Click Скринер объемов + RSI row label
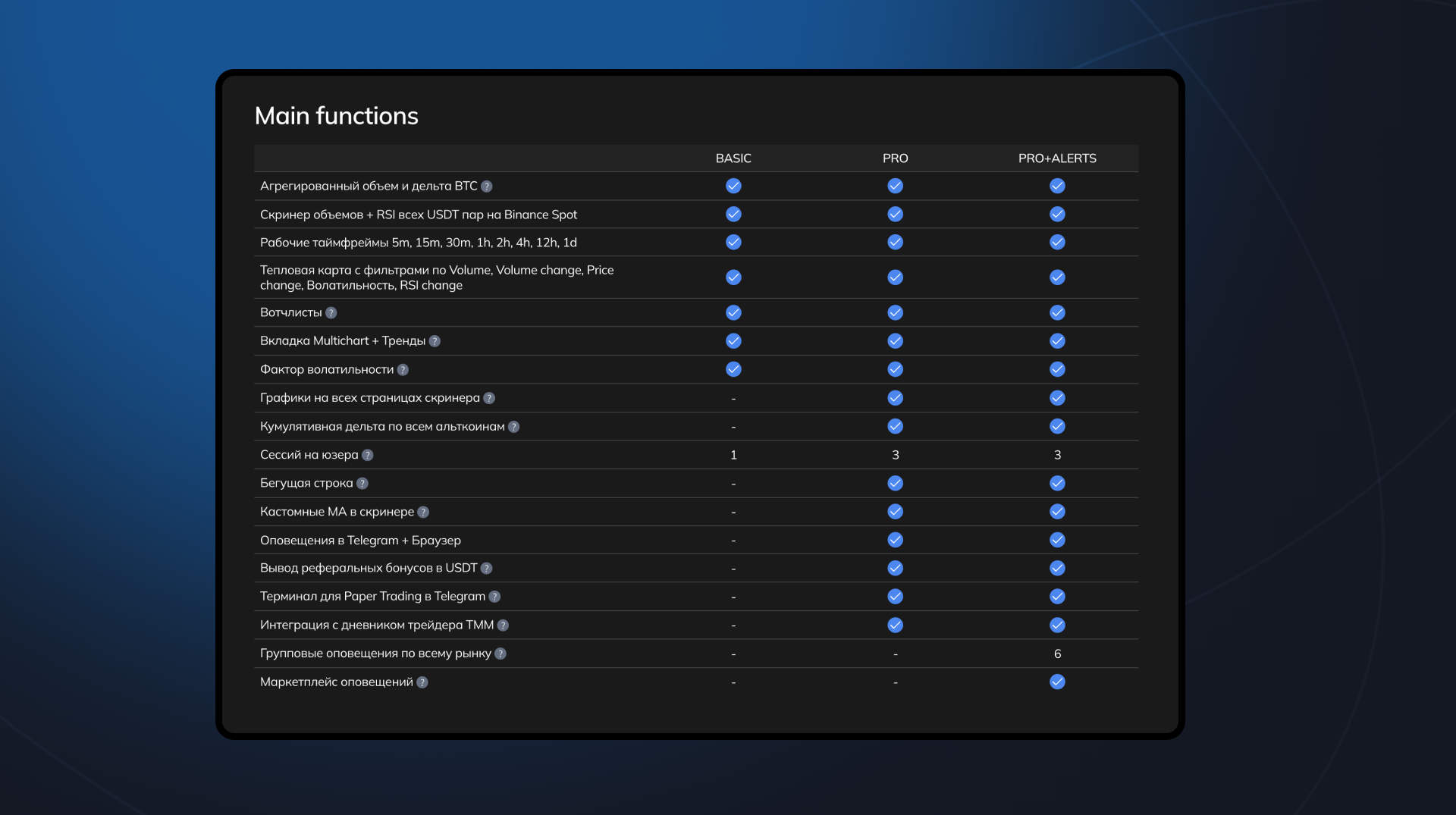This screenshot has height=815, width=1456. 419,215
